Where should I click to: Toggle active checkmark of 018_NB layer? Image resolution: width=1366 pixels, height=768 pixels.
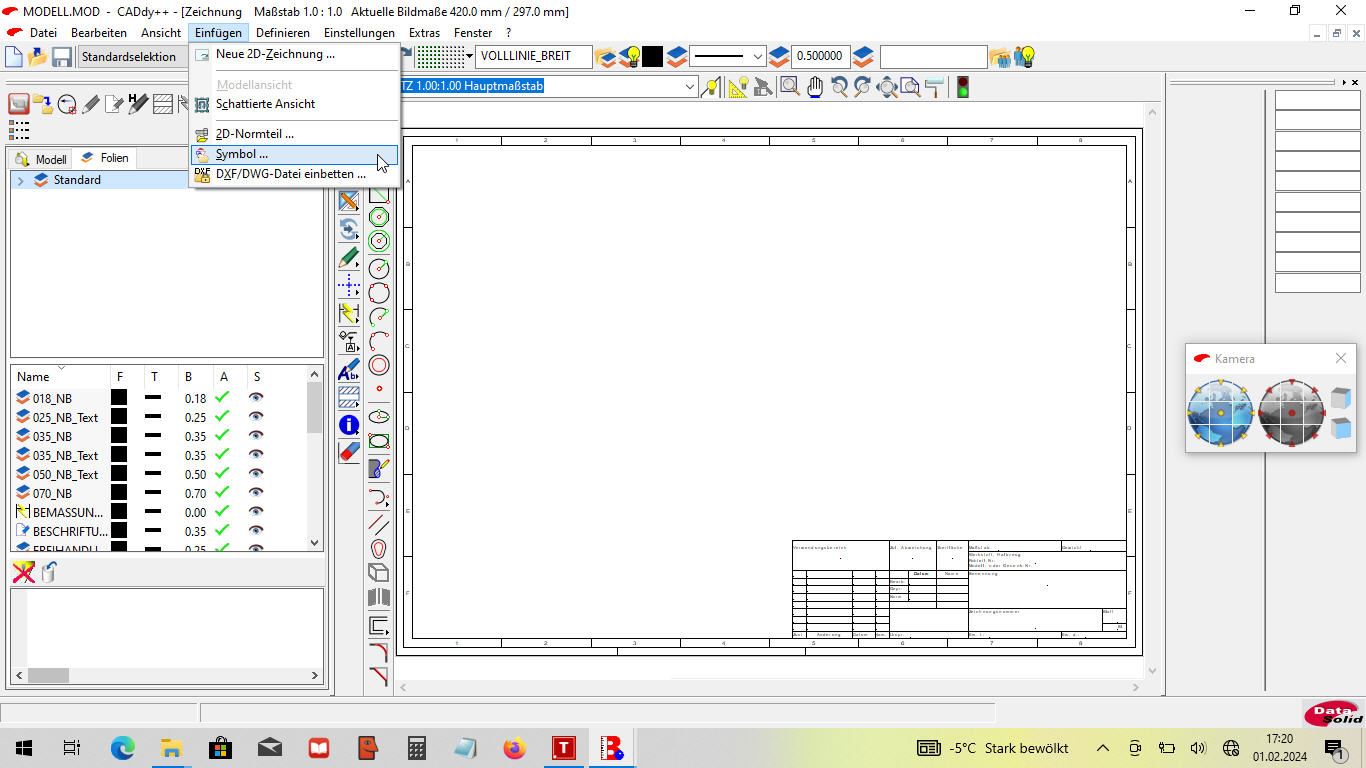tap(222, 398)
